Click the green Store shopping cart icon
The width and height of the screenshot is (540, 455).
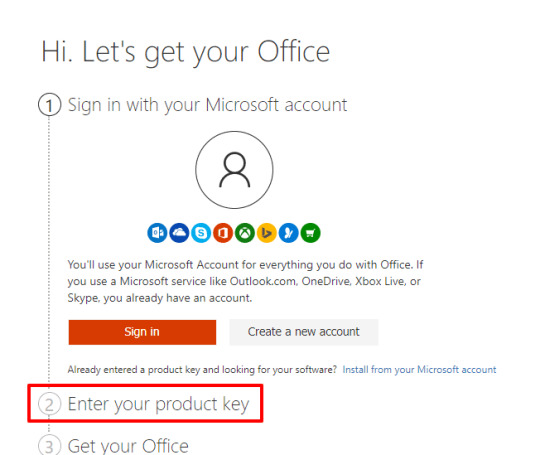pyautogui.click(x=311, y=233)
